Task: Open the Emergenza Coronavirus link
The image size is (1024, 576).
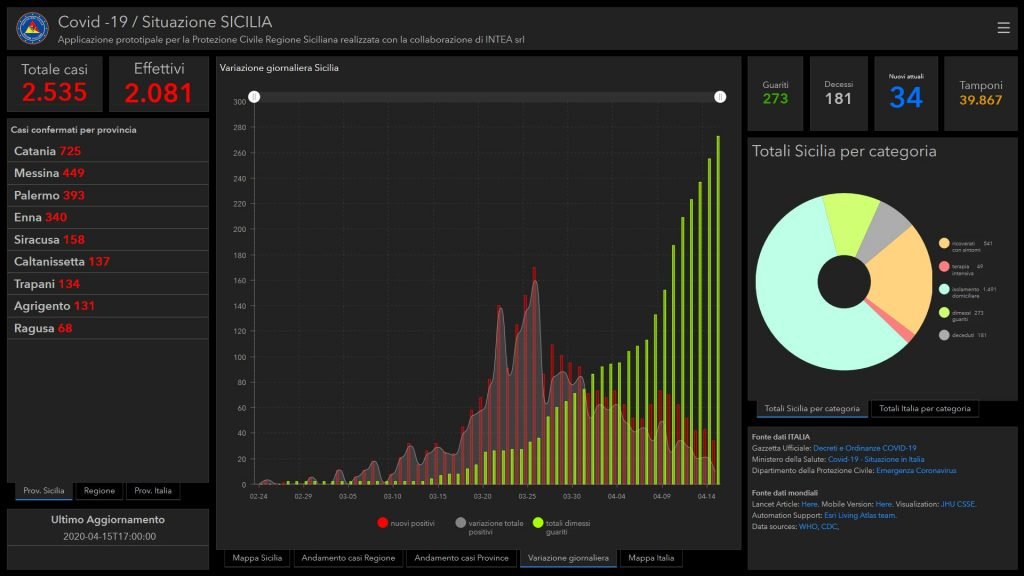Action: tap(918, 470)
